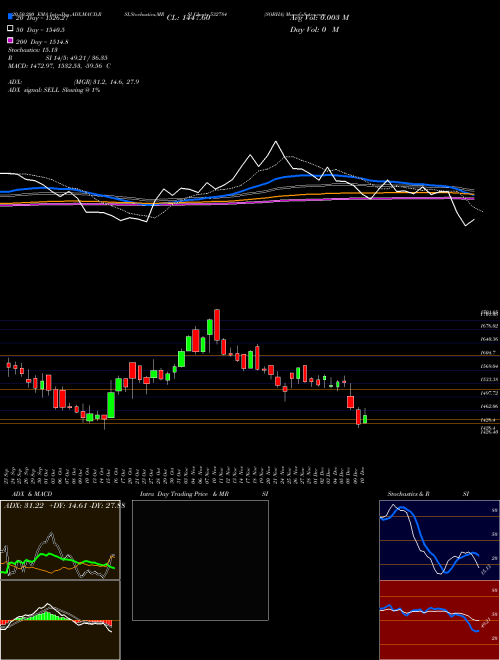Click the tallest red candlestick at the price peak
The height and width of the screenshot is (660, 500).
click(x=217, y=326)
